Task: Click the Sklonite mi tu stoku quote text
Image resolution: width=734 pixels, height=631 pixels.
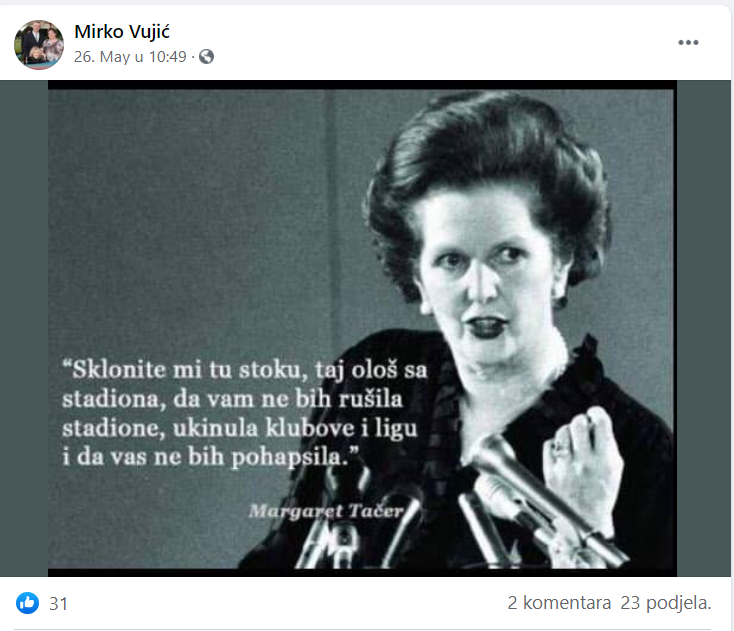Action: point(244,413)
